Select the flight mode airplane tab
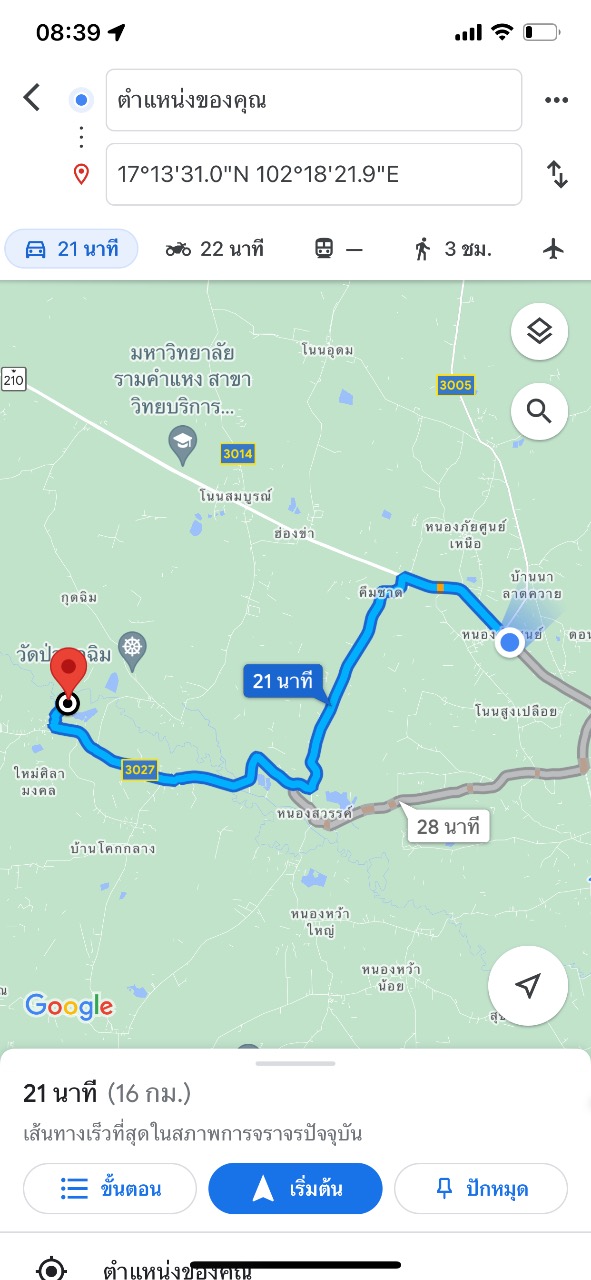This screenshot has width=591, height=1280. point(554,249)
